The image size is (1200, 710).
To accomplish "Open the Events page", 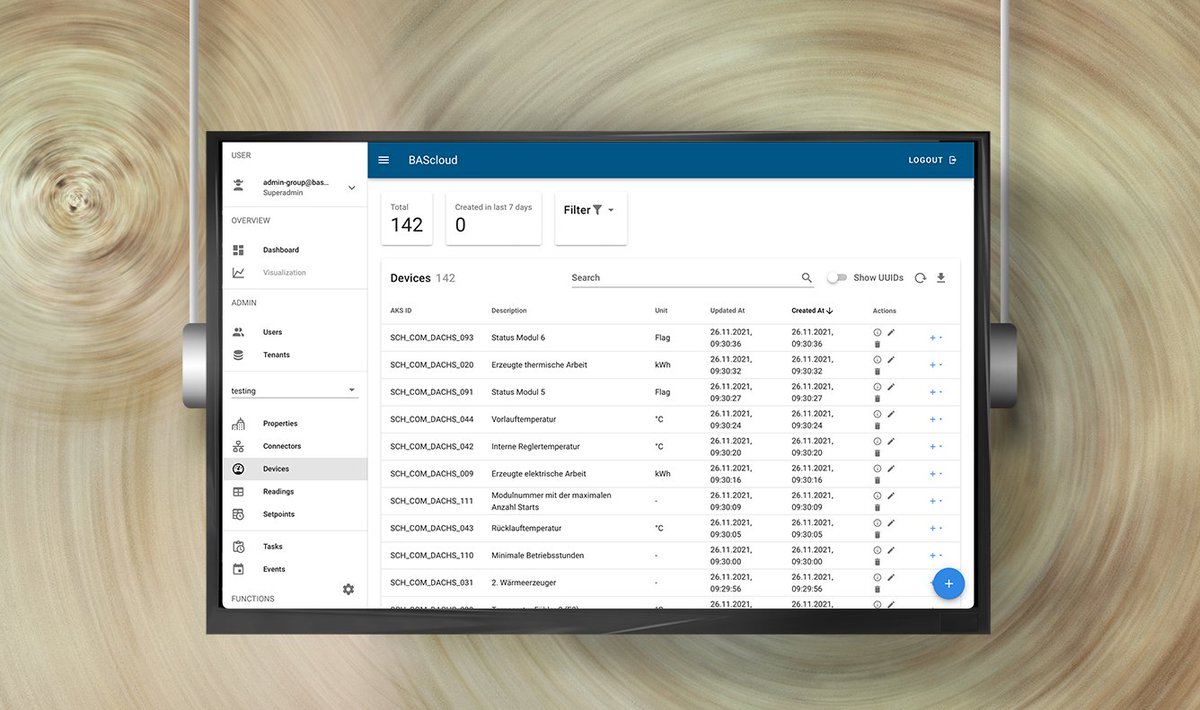I will click(294, 569).
